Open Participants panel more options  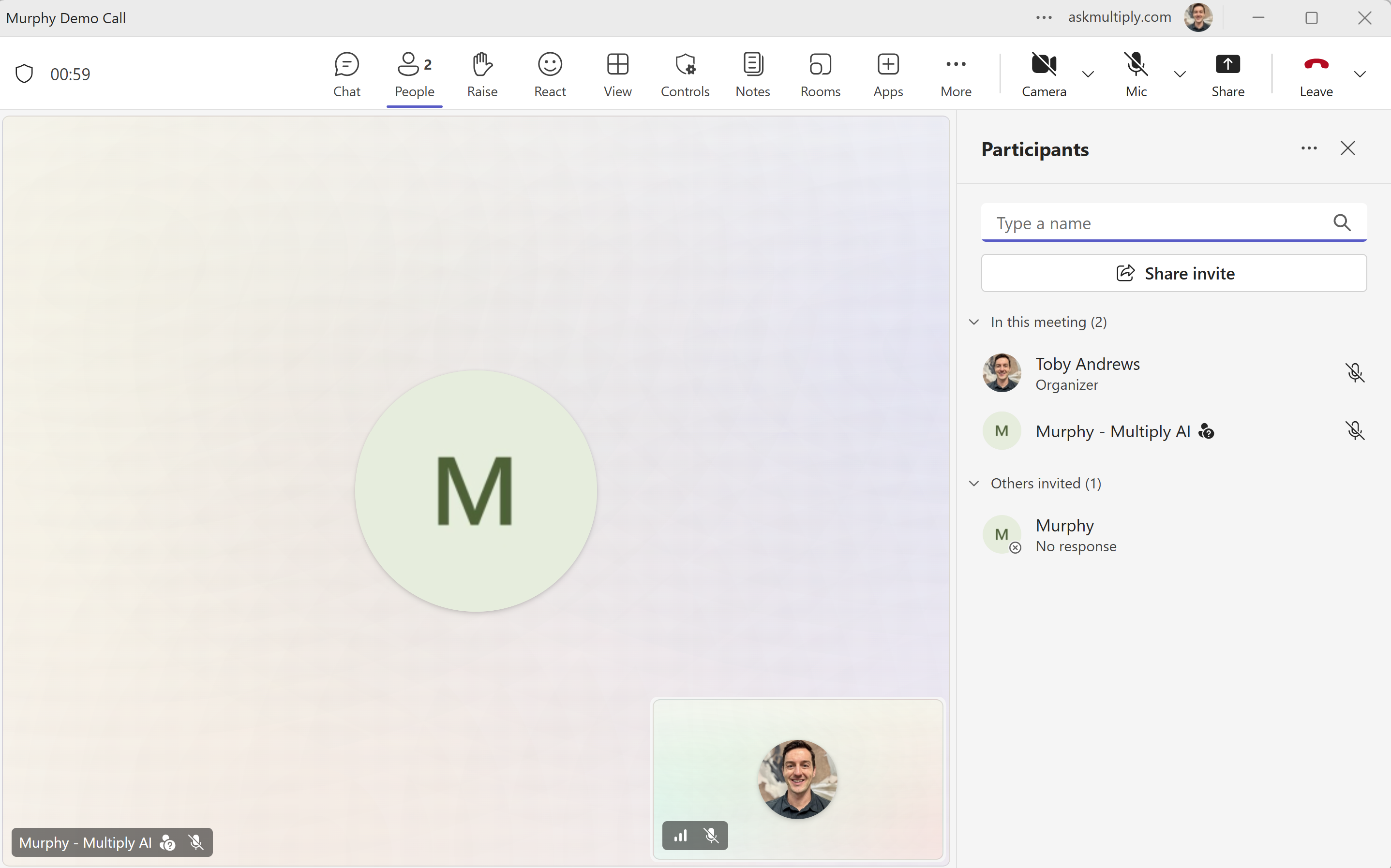click(1309, 148)
